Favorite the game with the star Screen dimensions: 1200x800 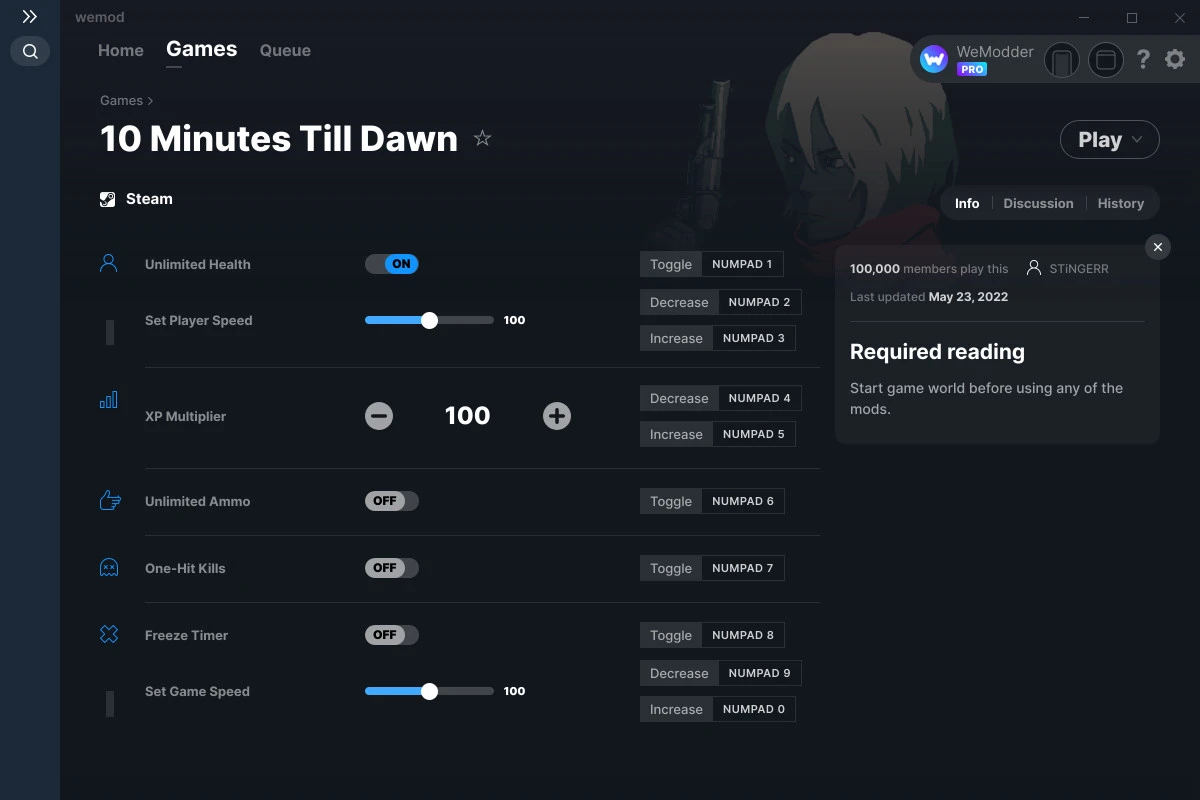click(482, 138)
